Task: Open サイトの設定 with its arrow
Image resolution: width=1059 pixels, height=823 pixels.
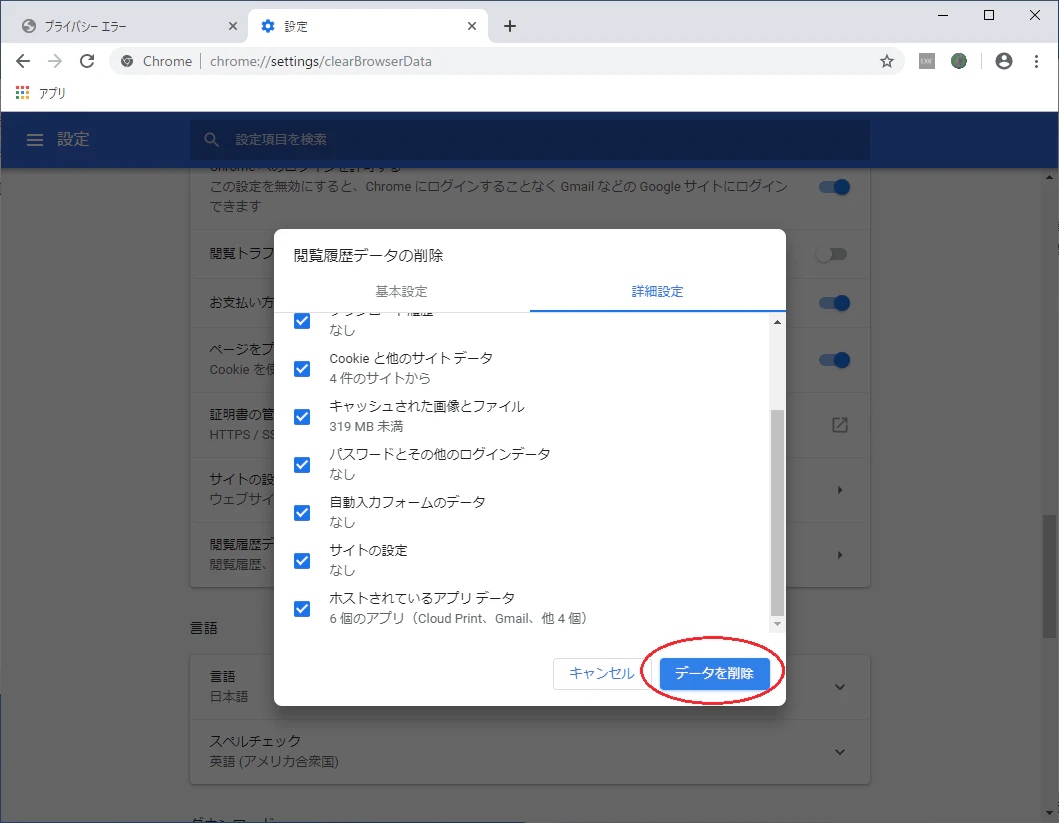Action: [x=841, y=490]
